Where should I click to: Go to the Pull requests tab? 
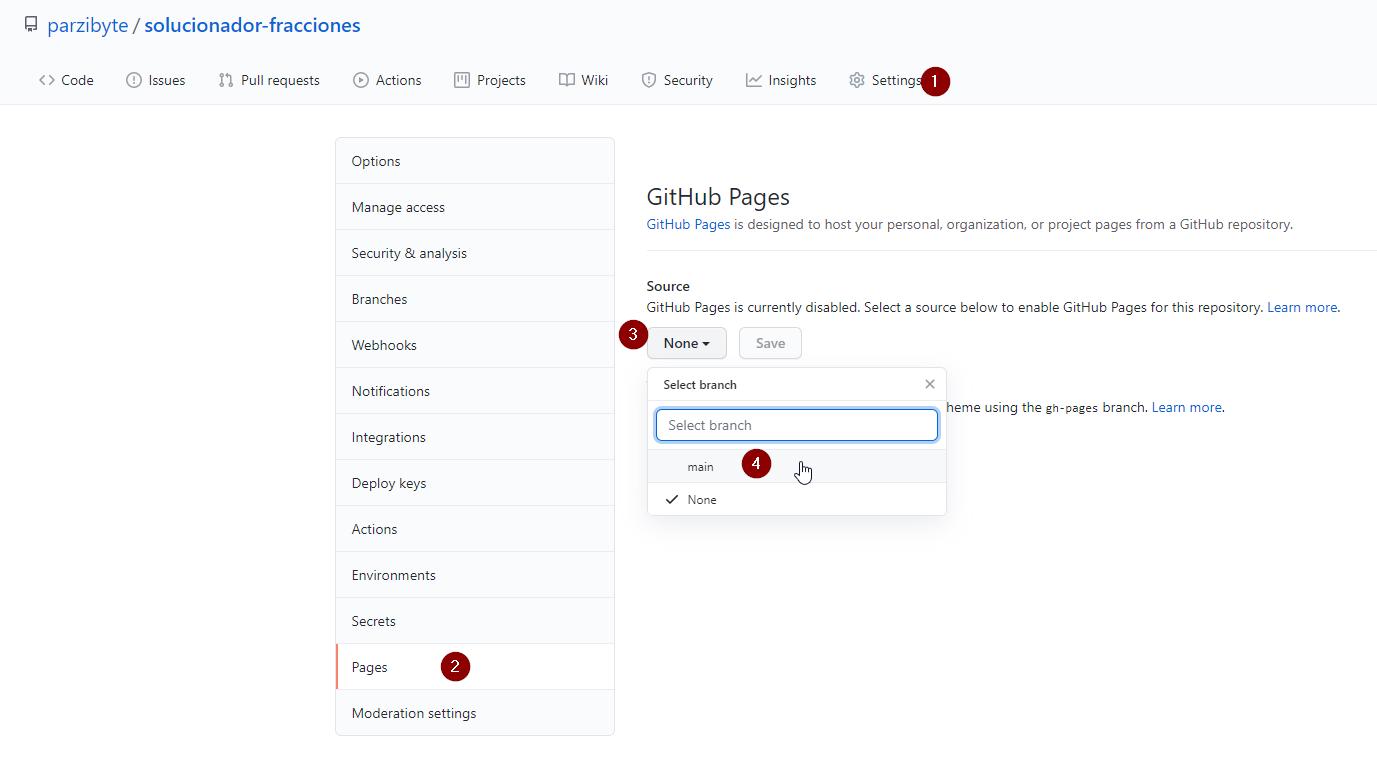[x=269, y=80]
